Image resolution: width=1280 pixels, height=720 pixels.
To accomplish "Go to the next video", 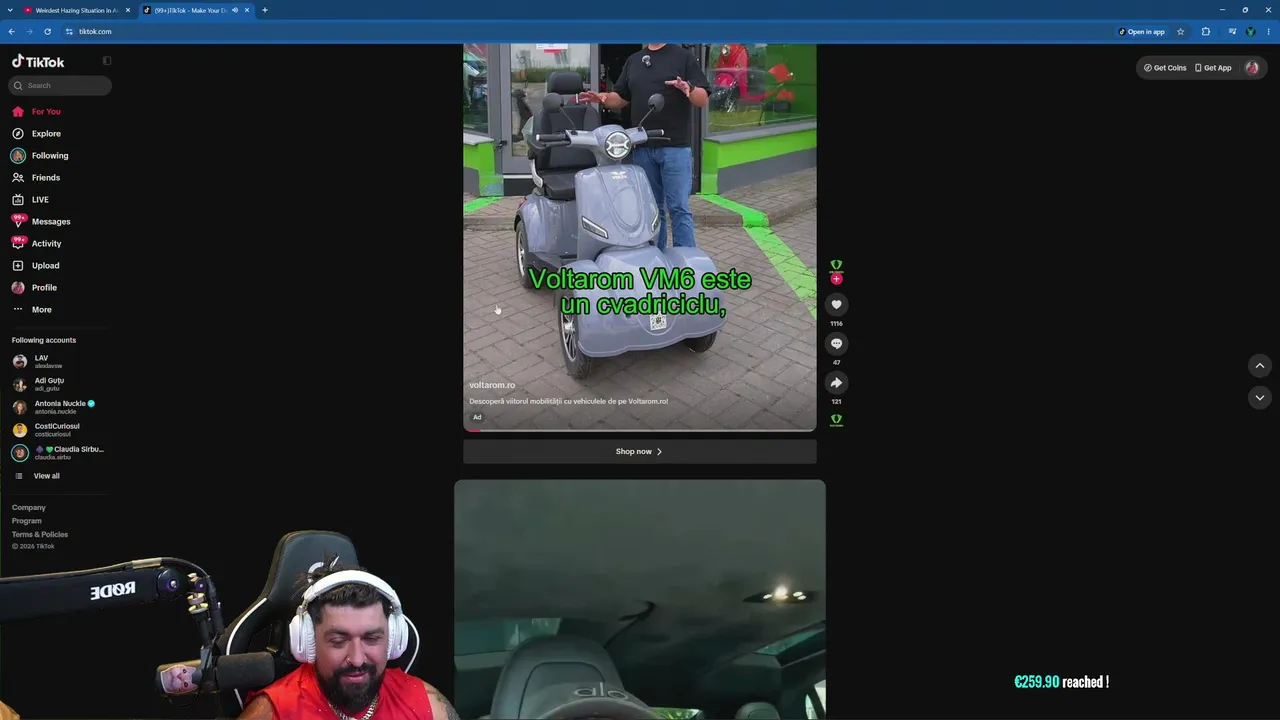I will point(1260,398).
